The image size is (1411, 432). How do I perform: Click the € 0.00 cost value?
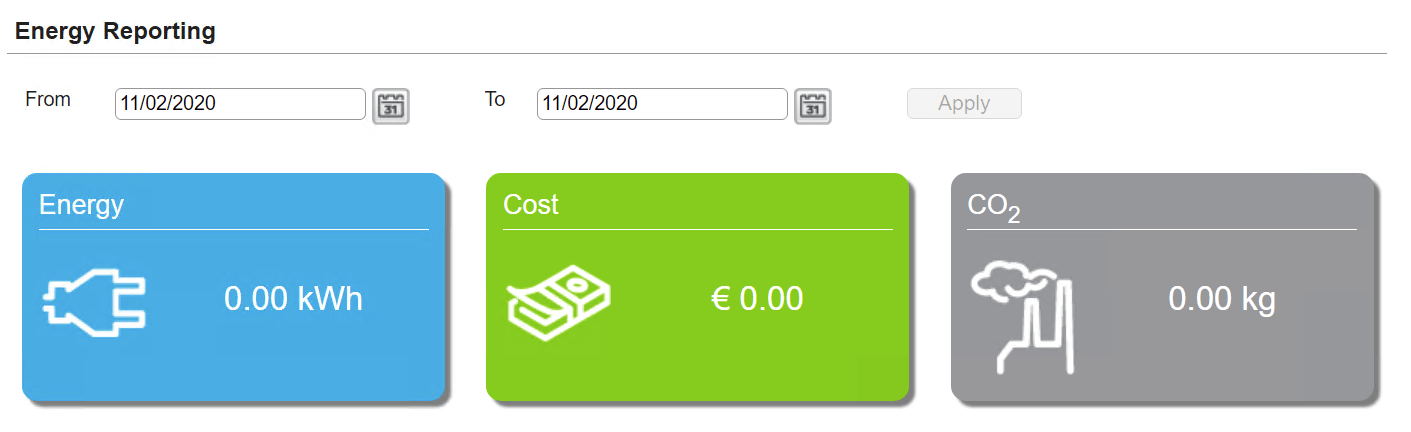pos(757,299)
